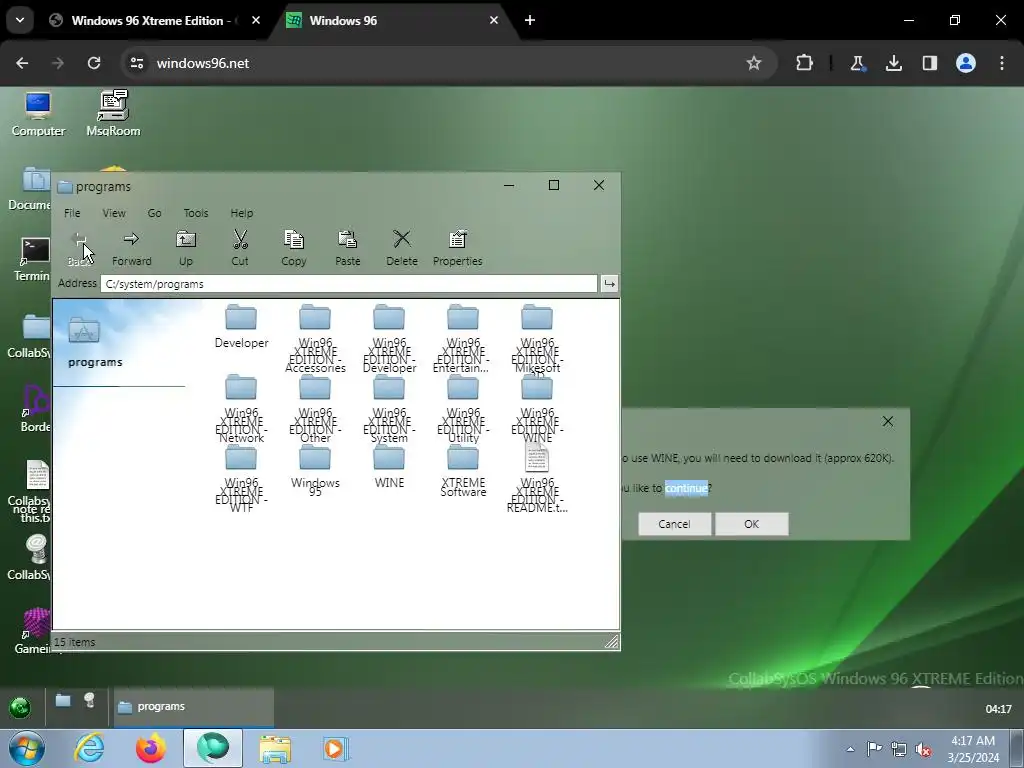
Task: Close the WINE download dialog
Action: (x=888, y=421)
